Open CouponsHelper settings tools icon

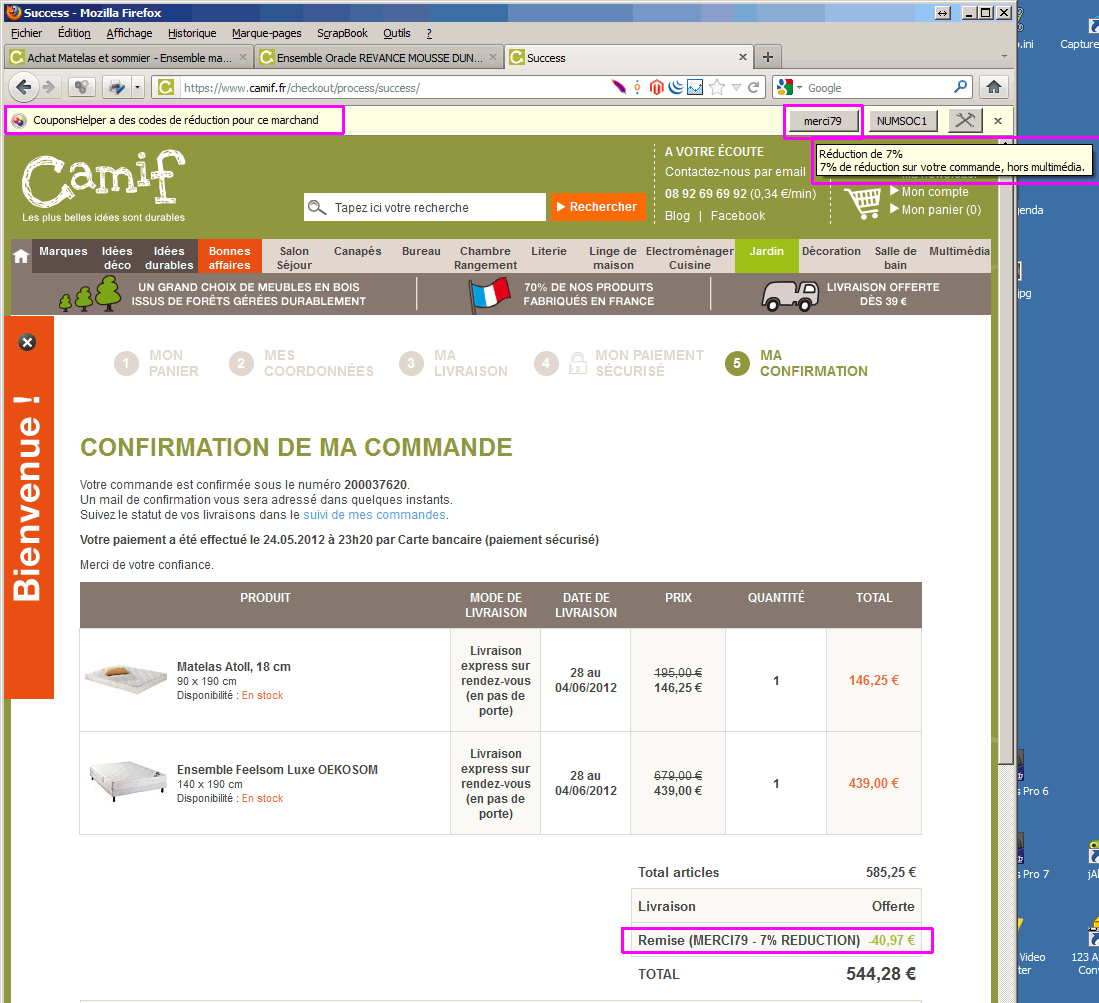click(x=965, y=121)
